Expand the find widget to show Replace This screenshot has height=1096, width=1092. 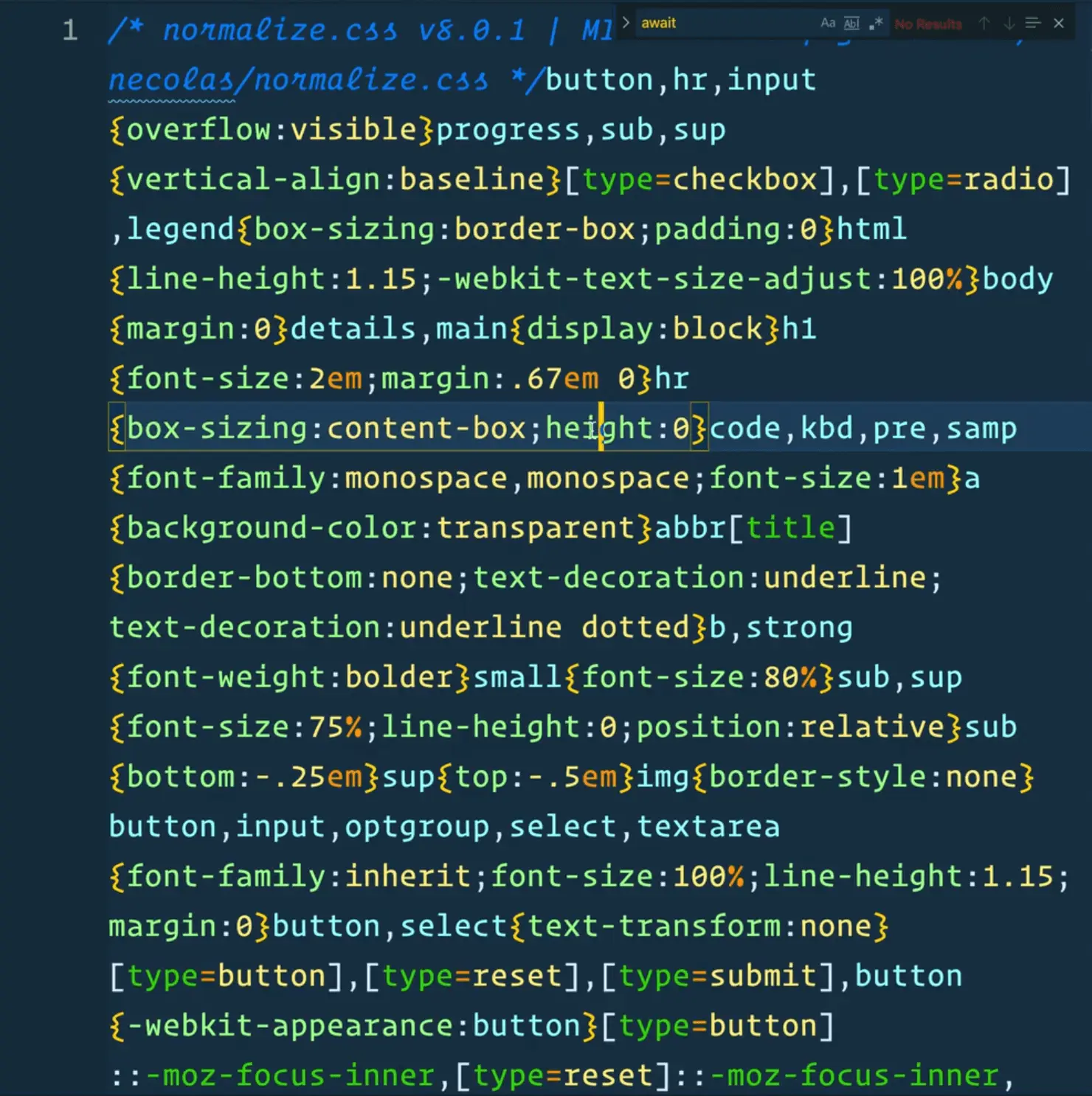coord(625,22)
